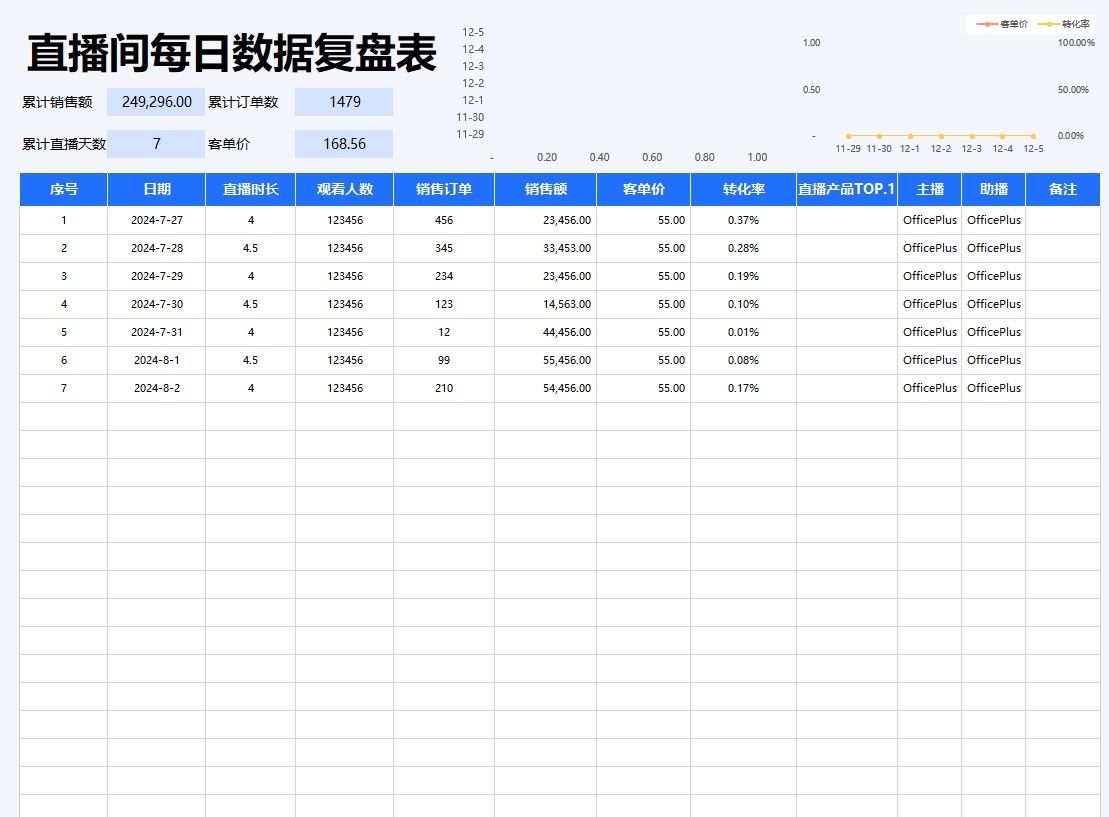1109x817 pixels.
Task: Select the date cell 2024-8-1
Action: [x=156, y=360]
